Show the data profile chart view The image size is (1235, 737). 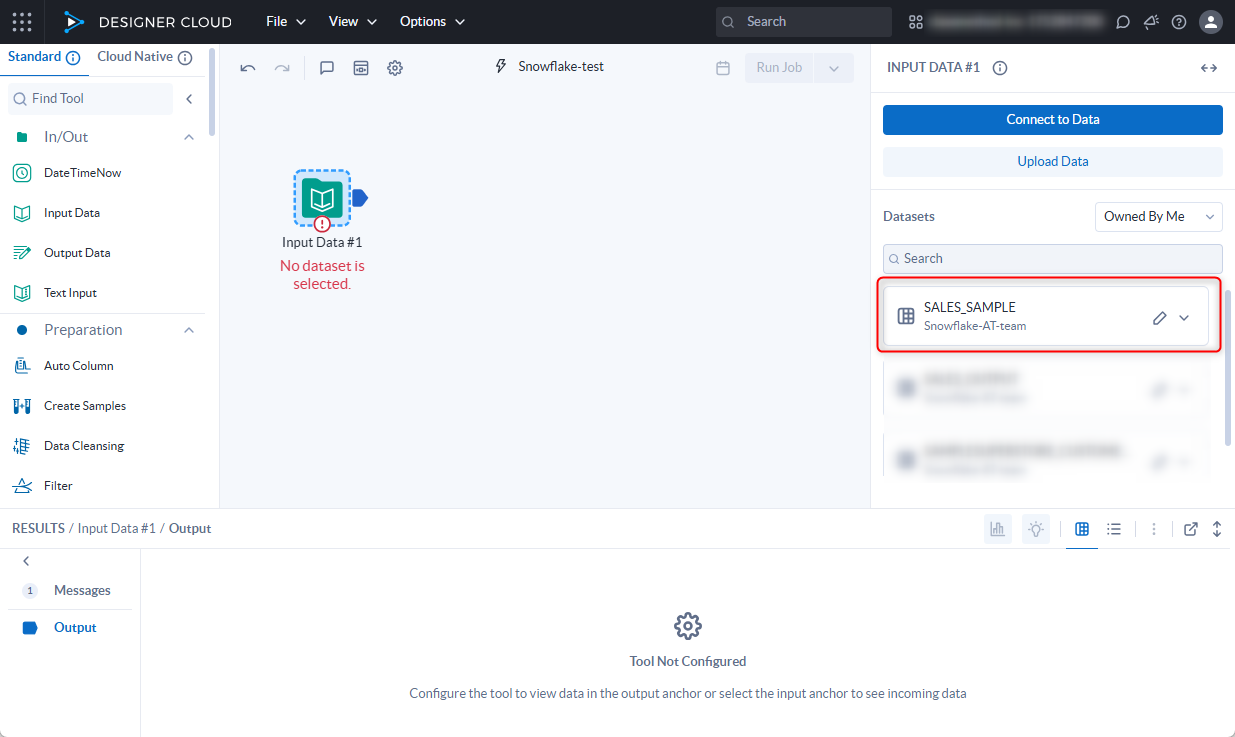[997, 529]
